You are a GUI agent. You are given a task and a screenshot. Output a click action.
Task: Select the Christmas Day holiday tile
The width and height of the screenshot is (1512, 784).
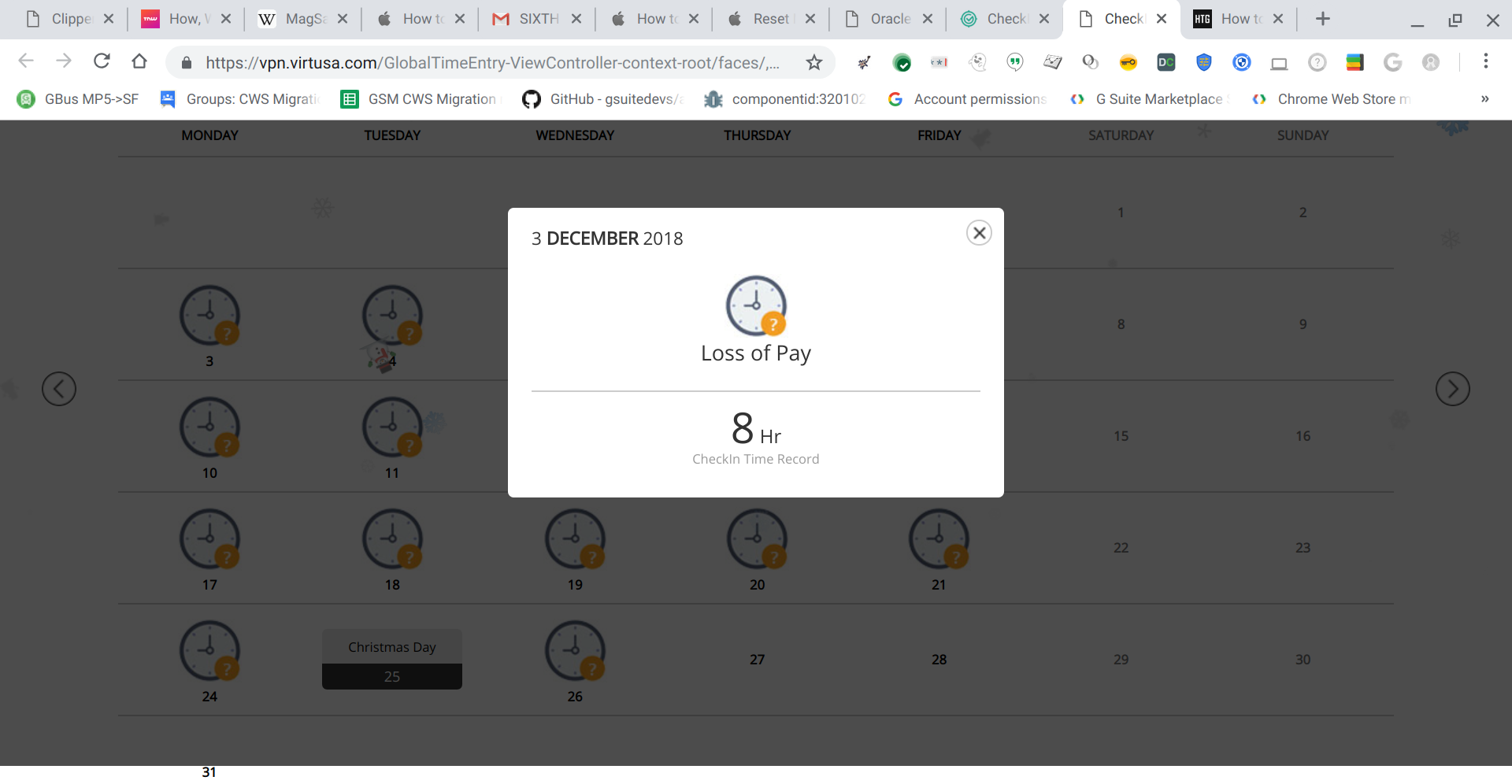point(392,659)
